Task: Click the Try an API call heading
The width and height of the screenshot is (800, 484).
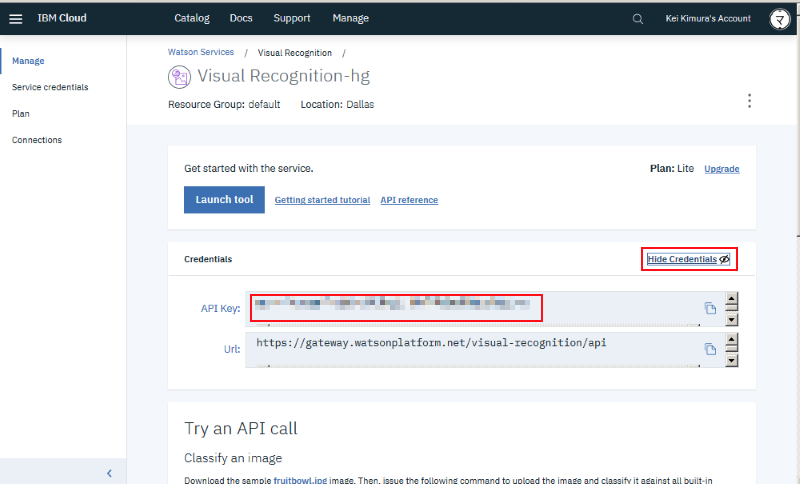Action: [241, 428]
